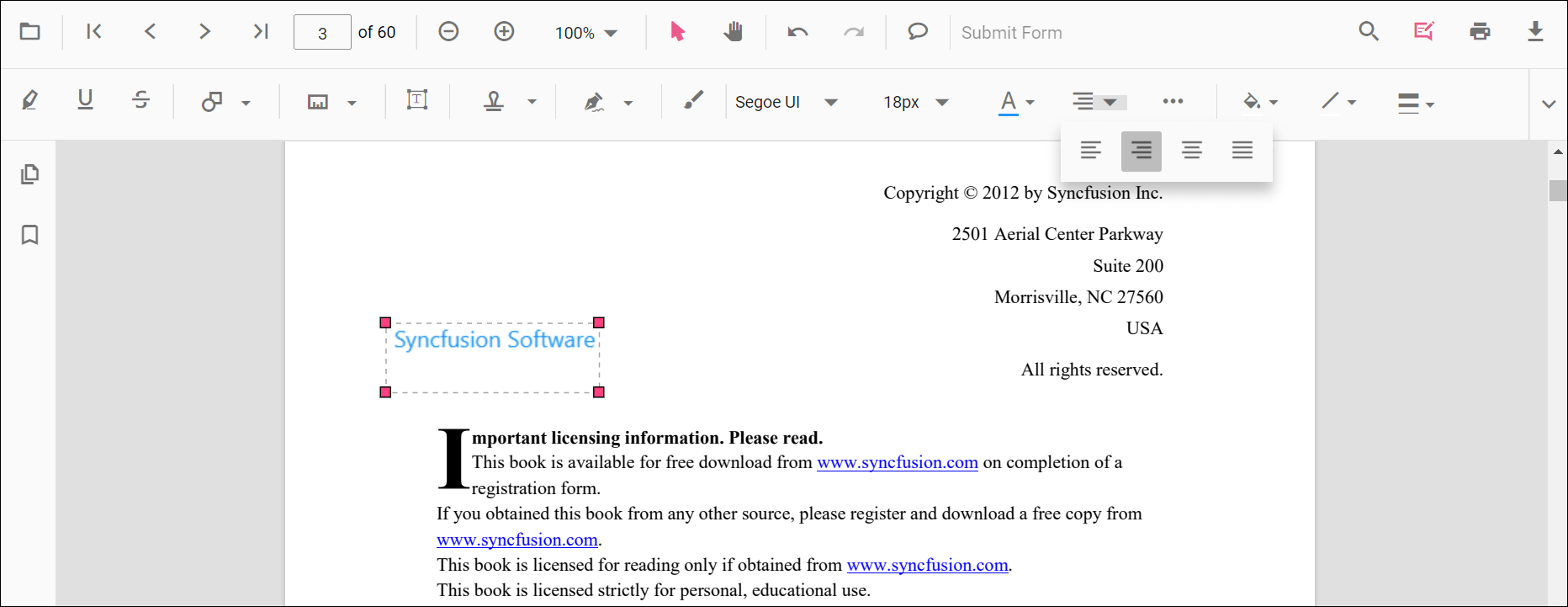Click the '2501 Aerial Center Parkway' line
1568x607 pixels.
1057,234
